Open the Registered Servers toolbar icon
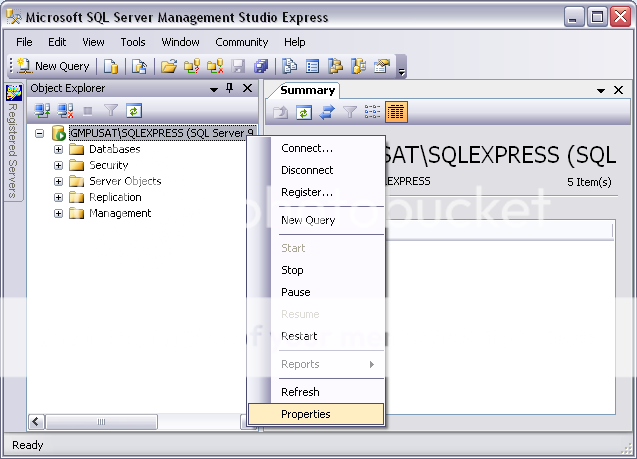Viewport: 637px width, 459px height. pyautogui.click(x=289, y=66)
